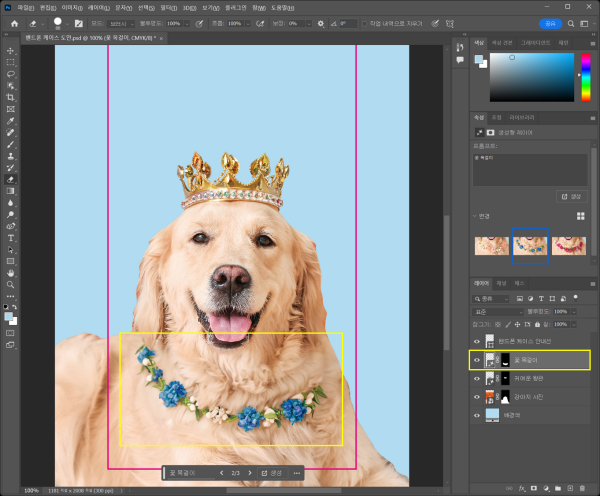Screen dimensions: 600x496
Task: Open the brush mode dropdown in options bar
Action: coord(122,23)
